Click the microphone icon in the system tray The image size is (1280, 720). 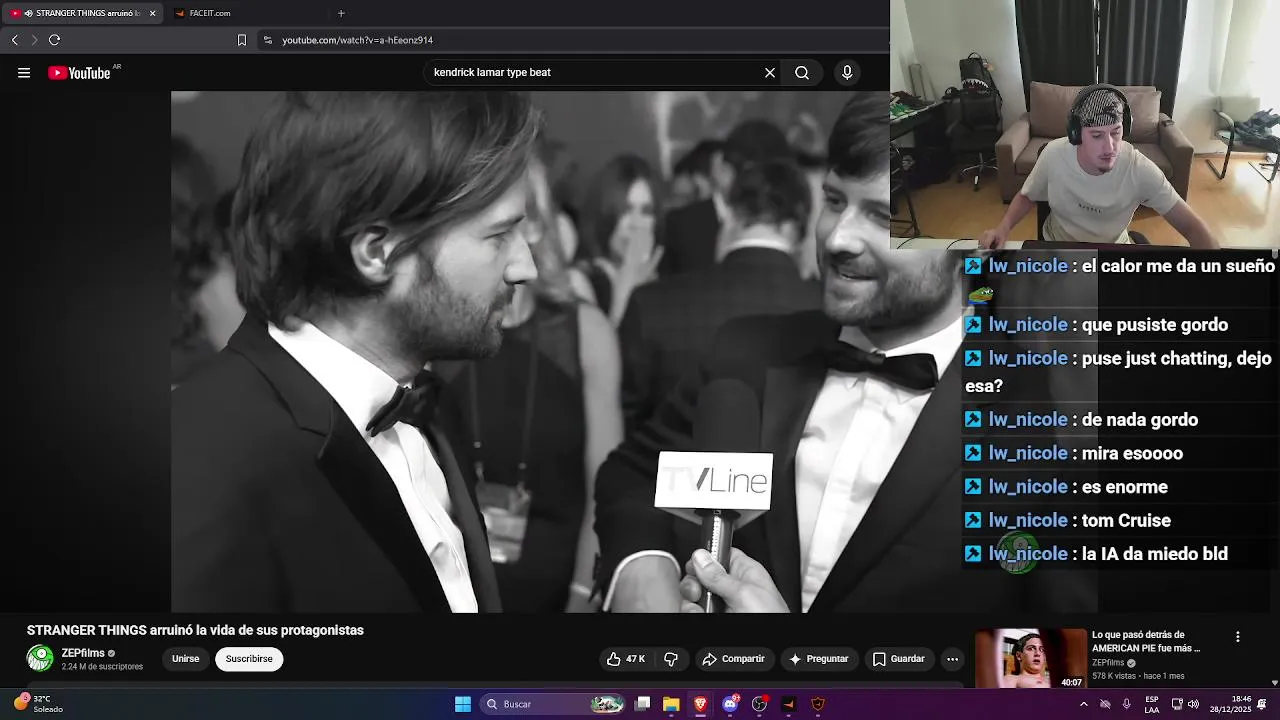click(x=1127, y=704)
